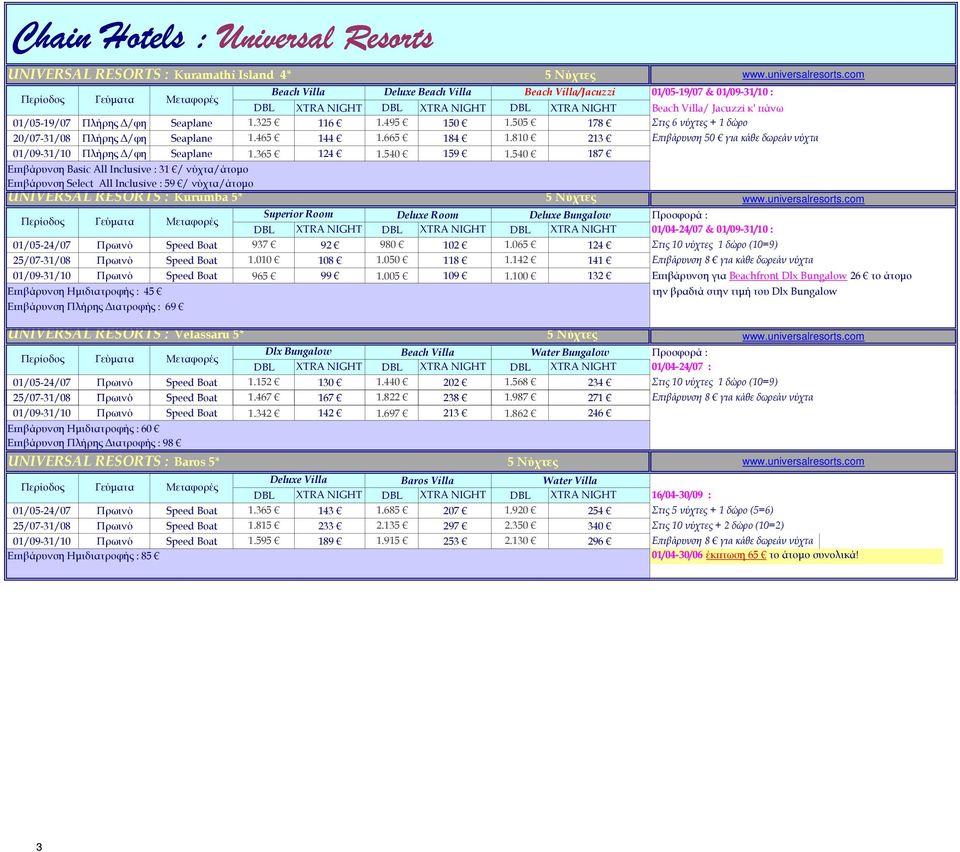Screen dimensions: 960x852
Task: Open universalresorts.com link in Kurumba header
Action: coord(803,199)
